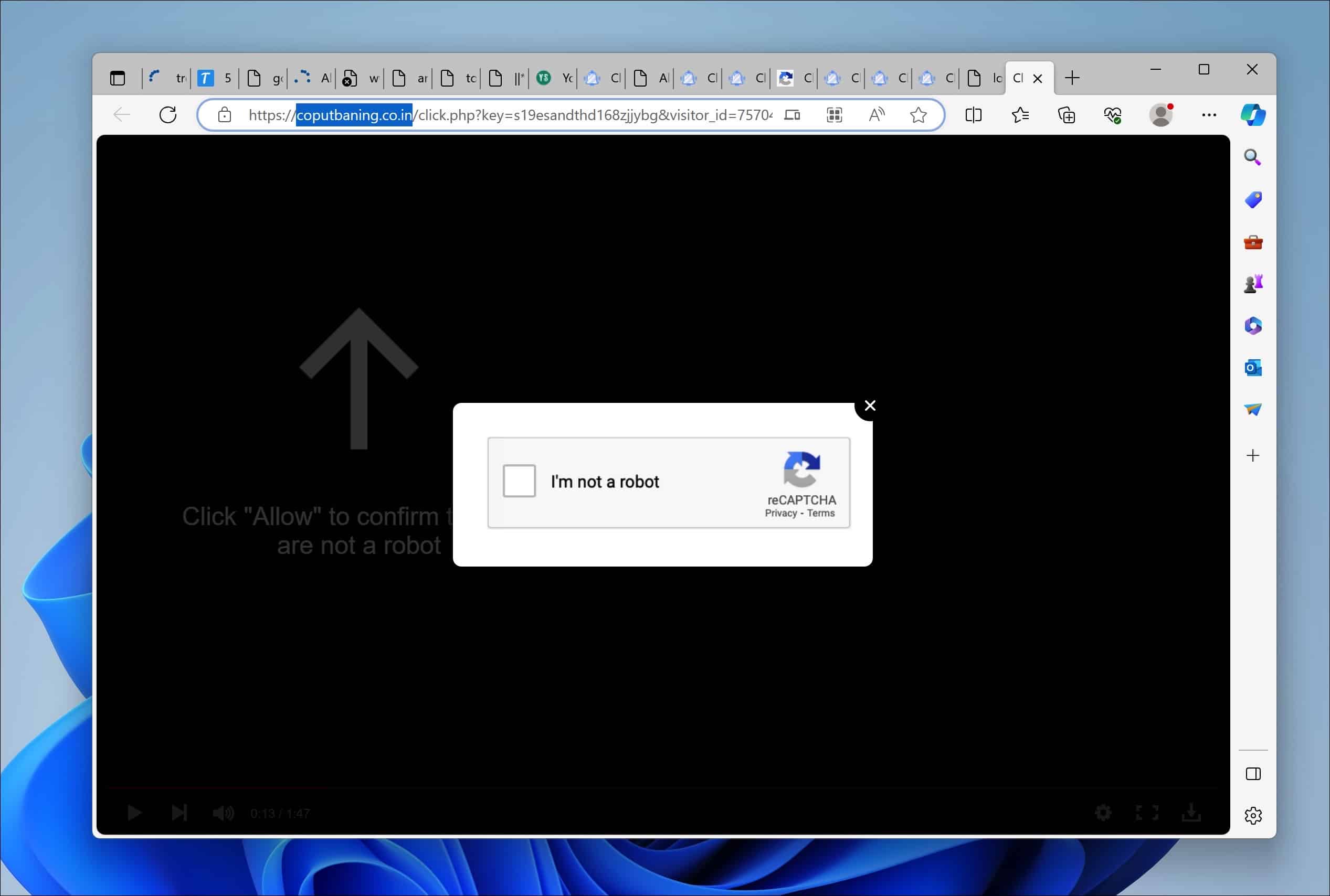
Task: Open Drop paper plane in sidebar
Action: pyautogui.click(x=1253, y=409)
